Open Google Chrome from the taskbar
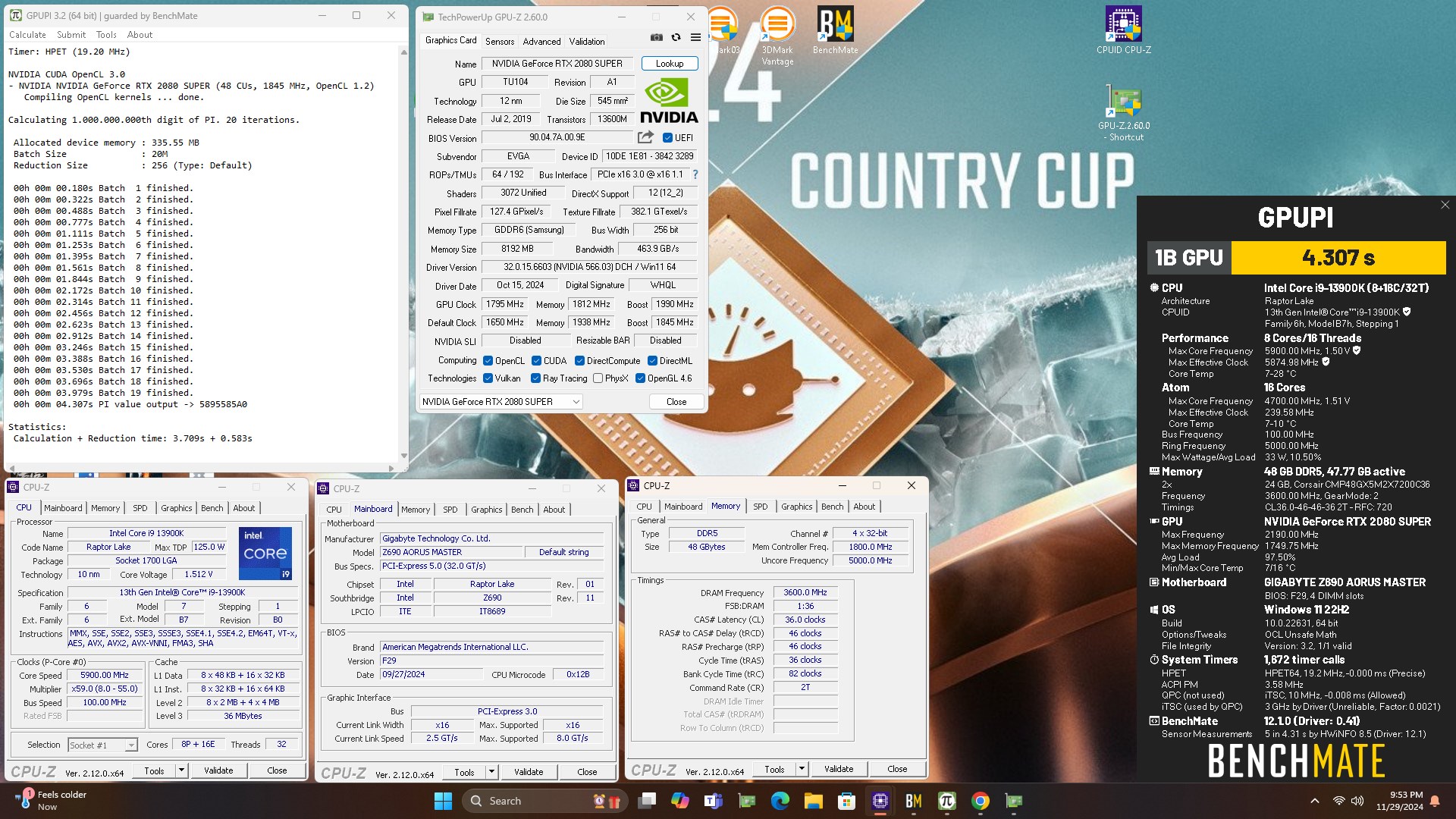 click(980, 801)
